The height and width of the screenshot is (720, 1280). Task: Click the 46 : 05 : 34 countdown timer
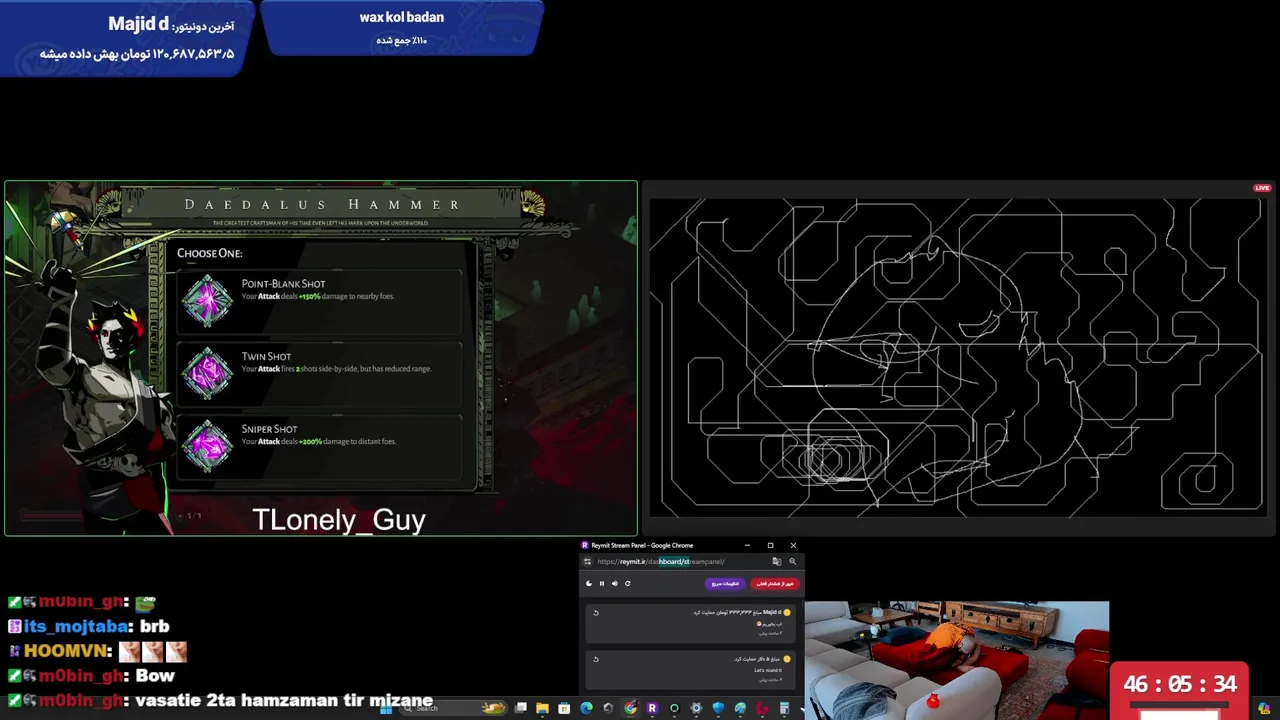(x=1180, y=685)
